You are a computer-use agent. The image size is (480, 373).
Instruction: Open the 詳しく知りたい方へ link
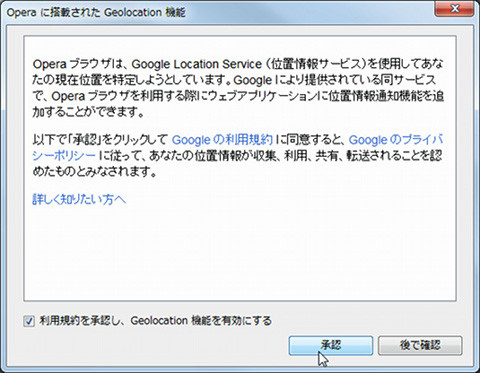pyautogui.click(x=79, y=199)
